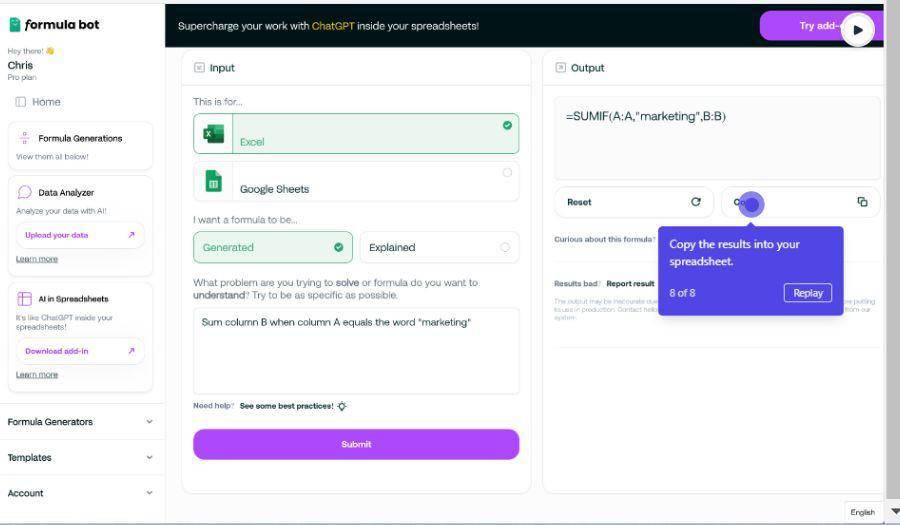This screenshot has height=525, width=900.
Task: Open the AI in Spreadsheets card title
Action: click(x=73, y=299)
